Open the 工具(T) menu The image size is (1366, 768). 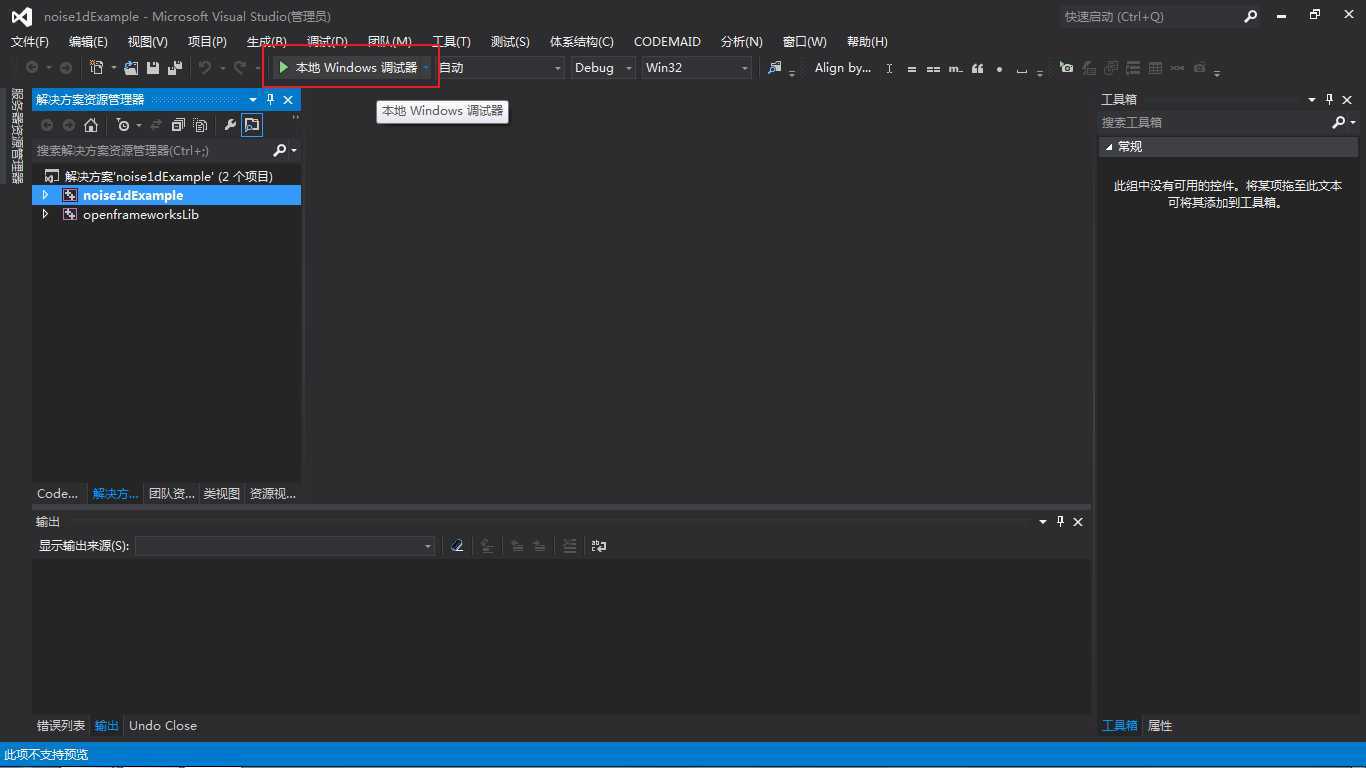451,41
